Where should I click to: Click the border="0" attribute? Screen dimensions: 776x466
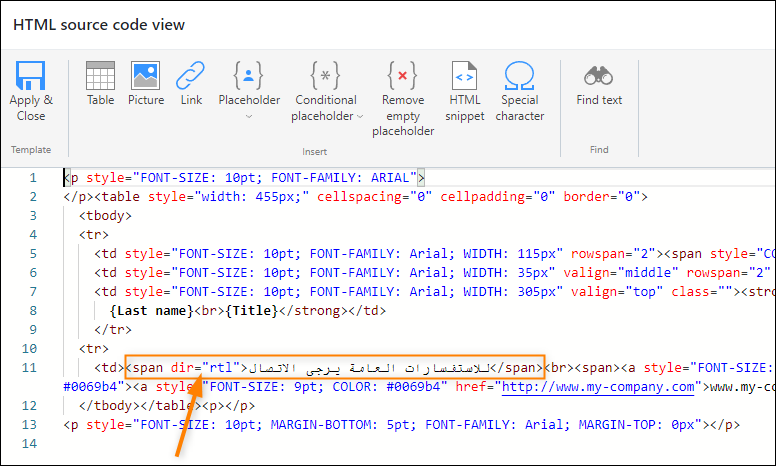602,197
